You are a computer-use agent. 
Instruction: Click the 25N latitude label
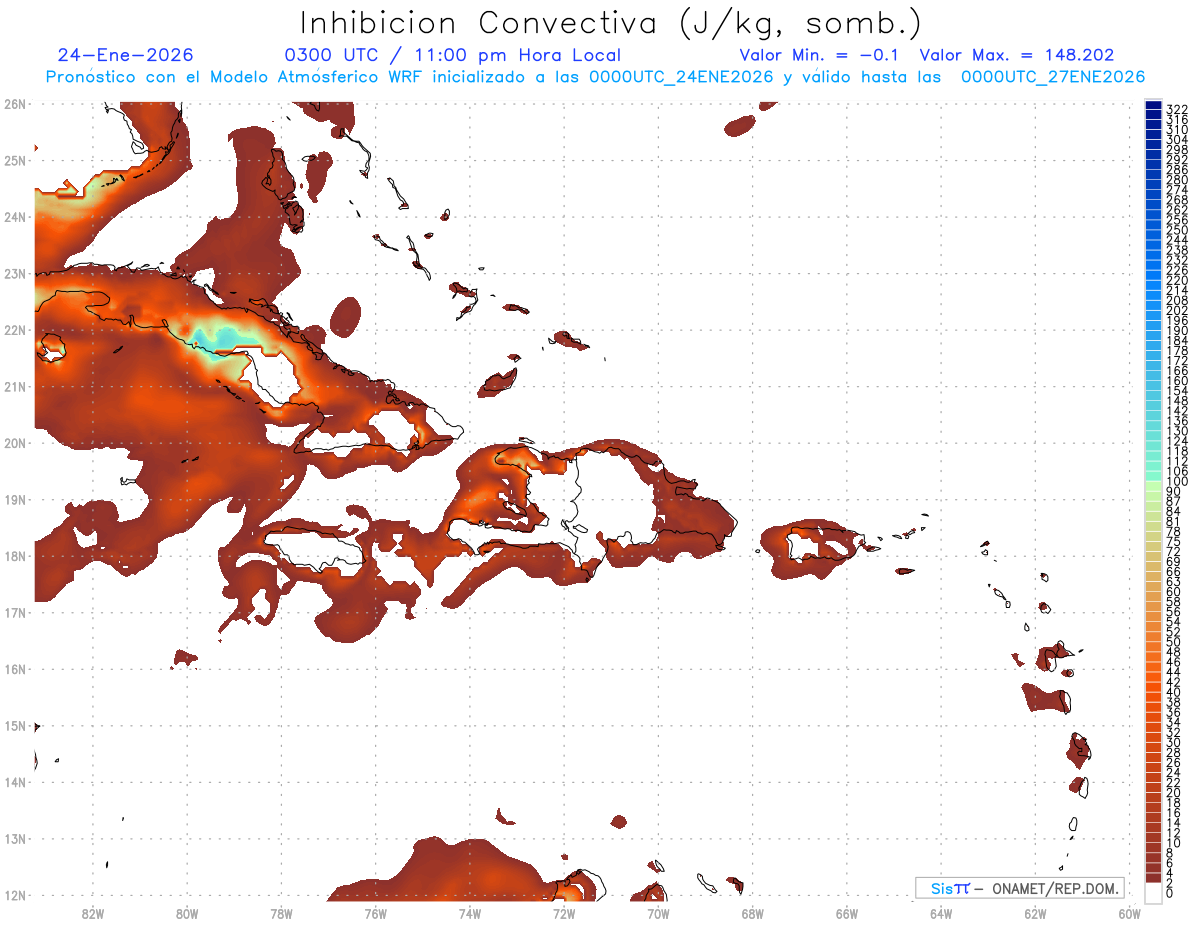(x=14, y=160)
